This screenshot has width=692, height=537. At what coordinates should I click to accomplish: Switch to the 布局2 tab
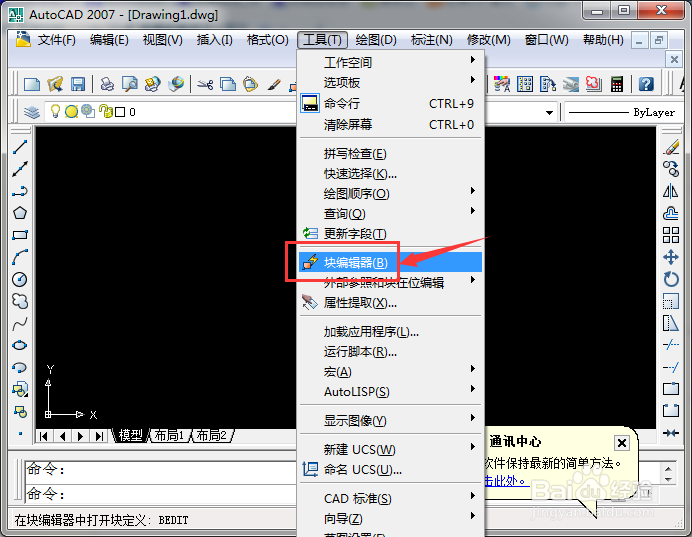pyautogui.click(x=211, y=436)
